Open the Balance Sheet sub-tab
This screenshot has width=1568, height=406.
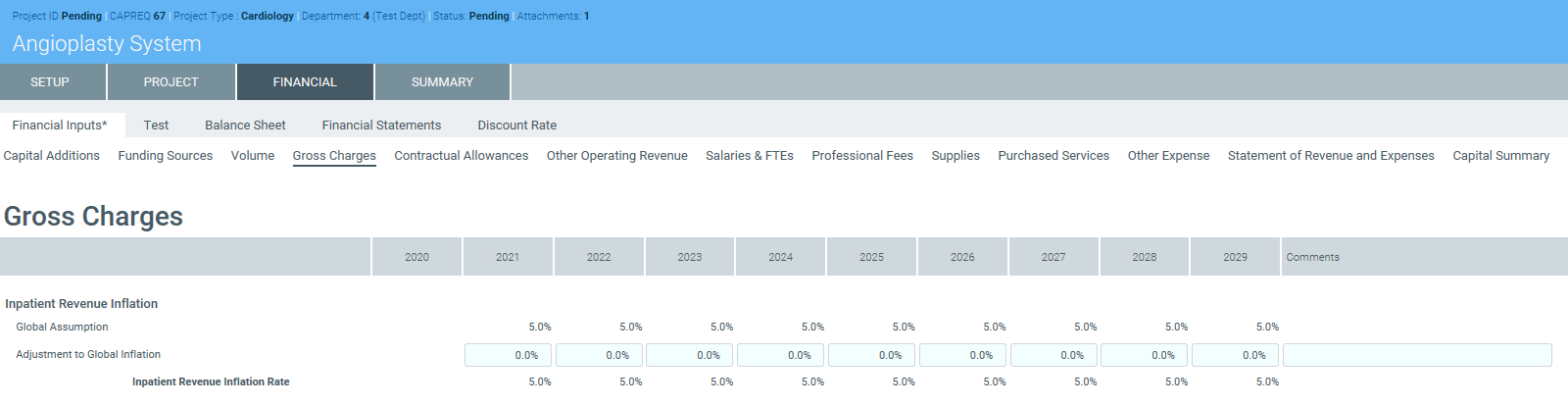(x=245, y=126)
